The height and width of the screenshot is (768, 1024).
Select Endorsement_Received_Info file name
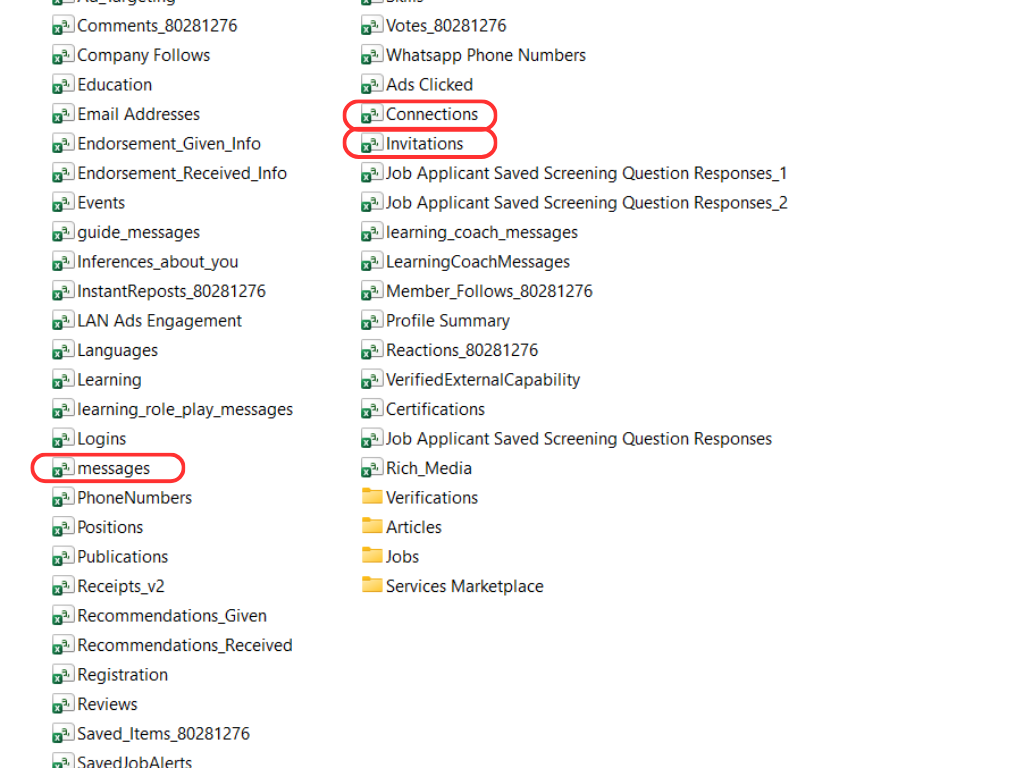182,173
